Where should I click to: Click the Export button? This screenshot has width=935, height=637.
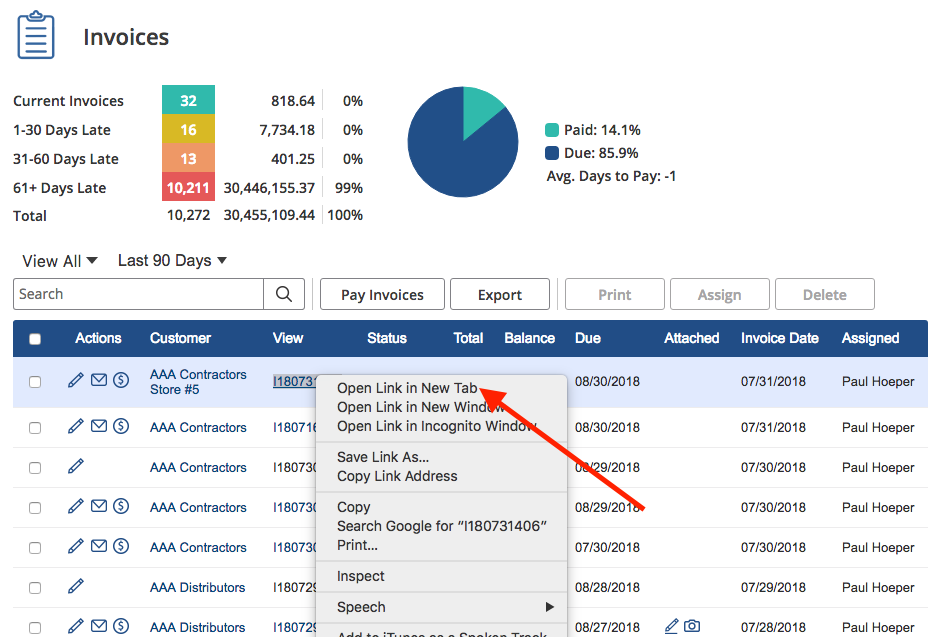coord(500,294)
